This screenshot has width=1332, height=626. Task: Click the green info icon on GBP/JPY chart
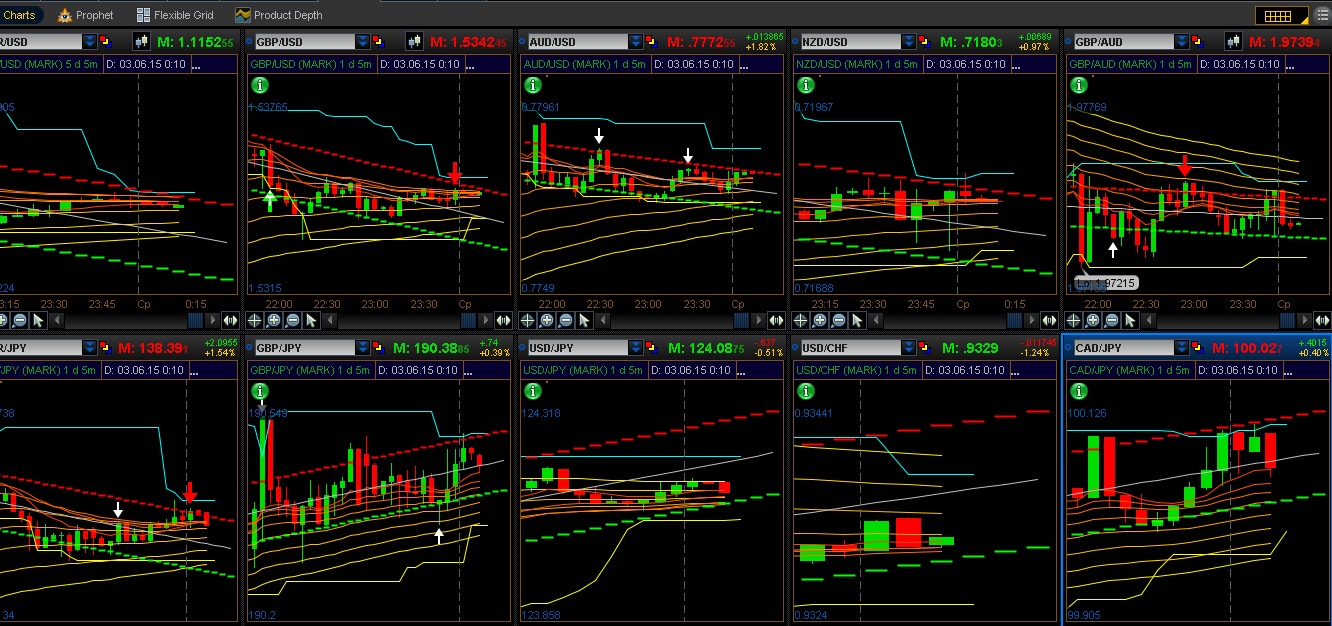pos(259,391)
